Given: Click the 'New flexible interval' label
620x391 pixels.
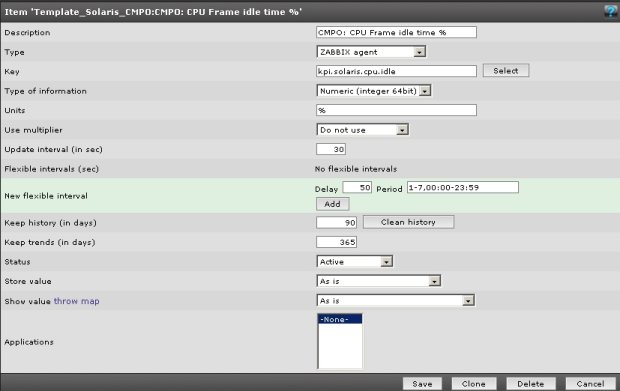Looking at the screenshot, I should (46, 196).
